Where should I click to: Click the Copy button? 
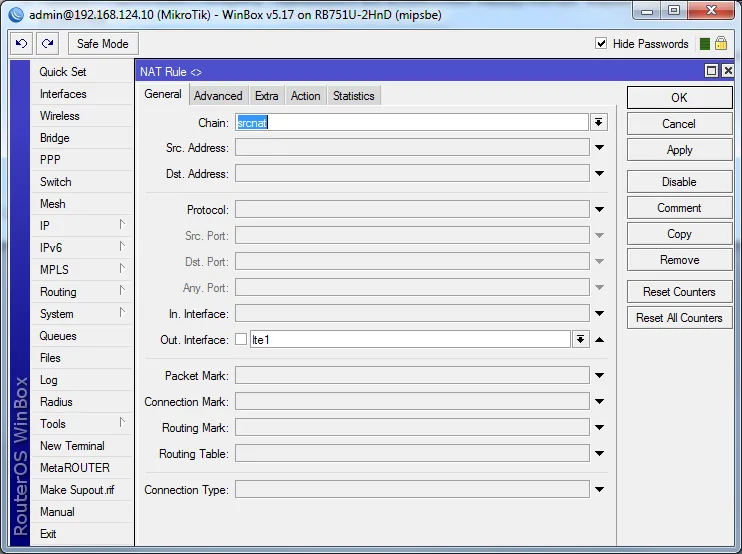pos(680,234)
